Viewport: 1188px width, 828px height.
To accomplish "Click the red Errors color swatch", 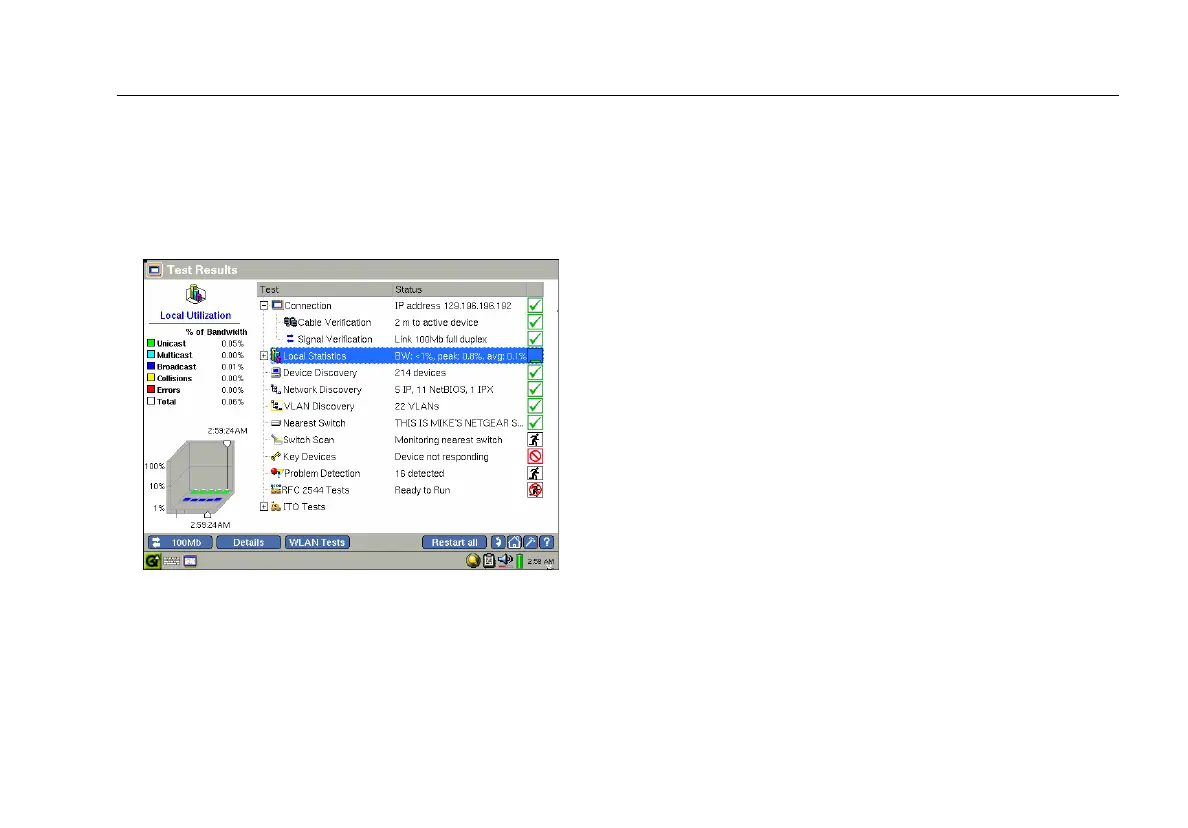I will 151,389.
